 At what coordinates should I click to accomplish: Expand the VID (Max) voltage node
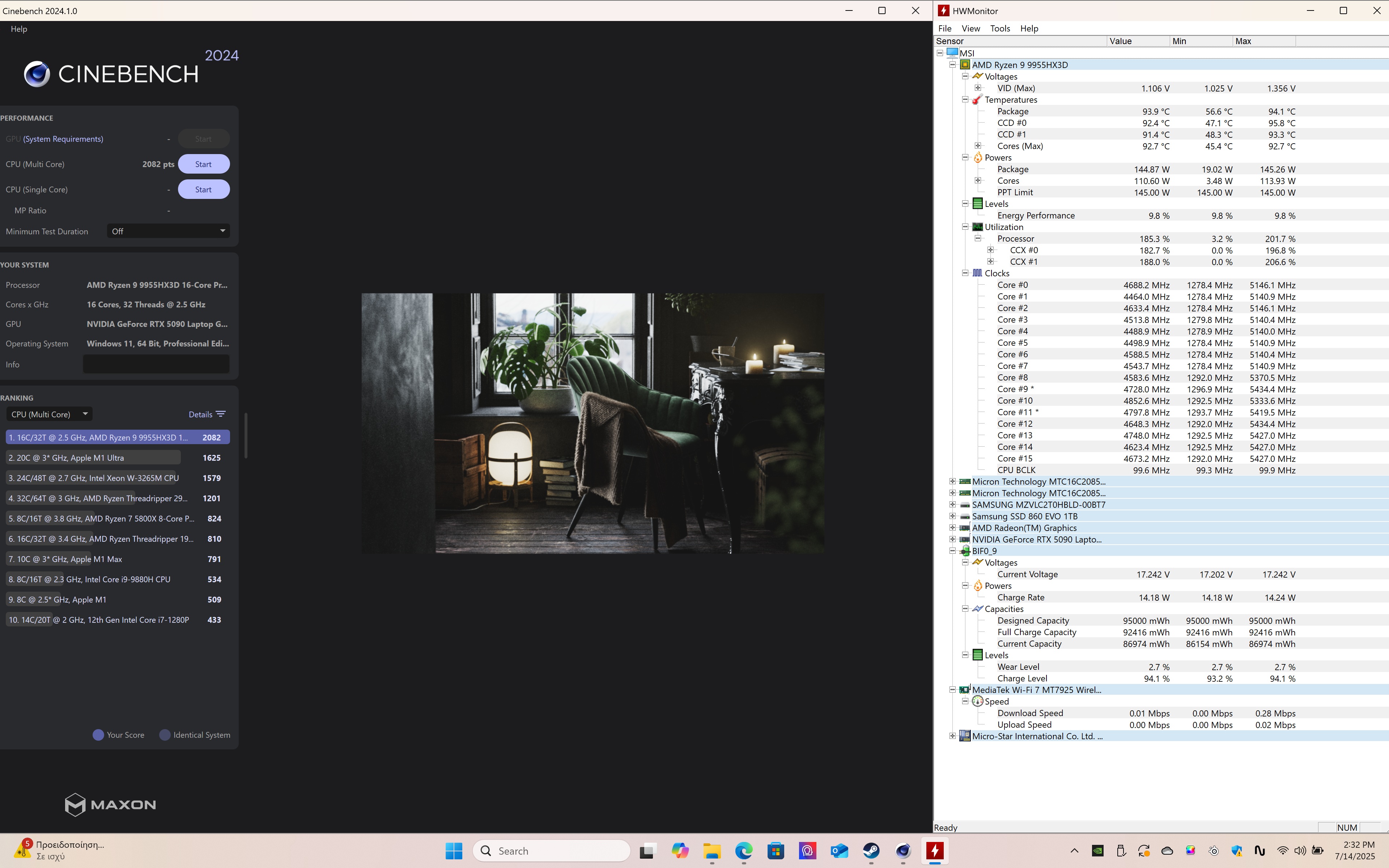coord(978,88)
